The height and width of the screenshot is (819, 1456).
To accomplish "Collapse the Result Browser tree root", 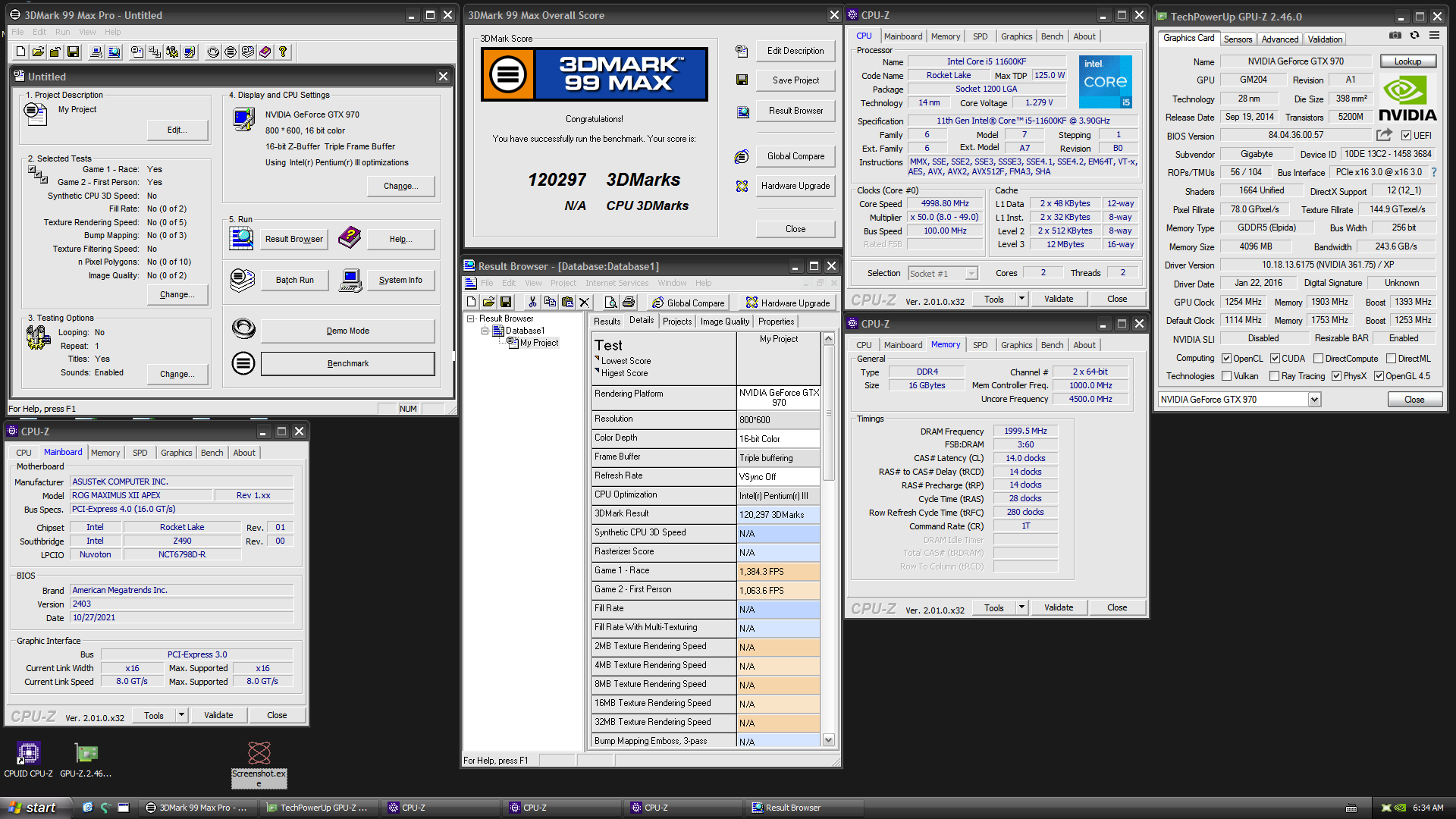I will pos(470,318).
